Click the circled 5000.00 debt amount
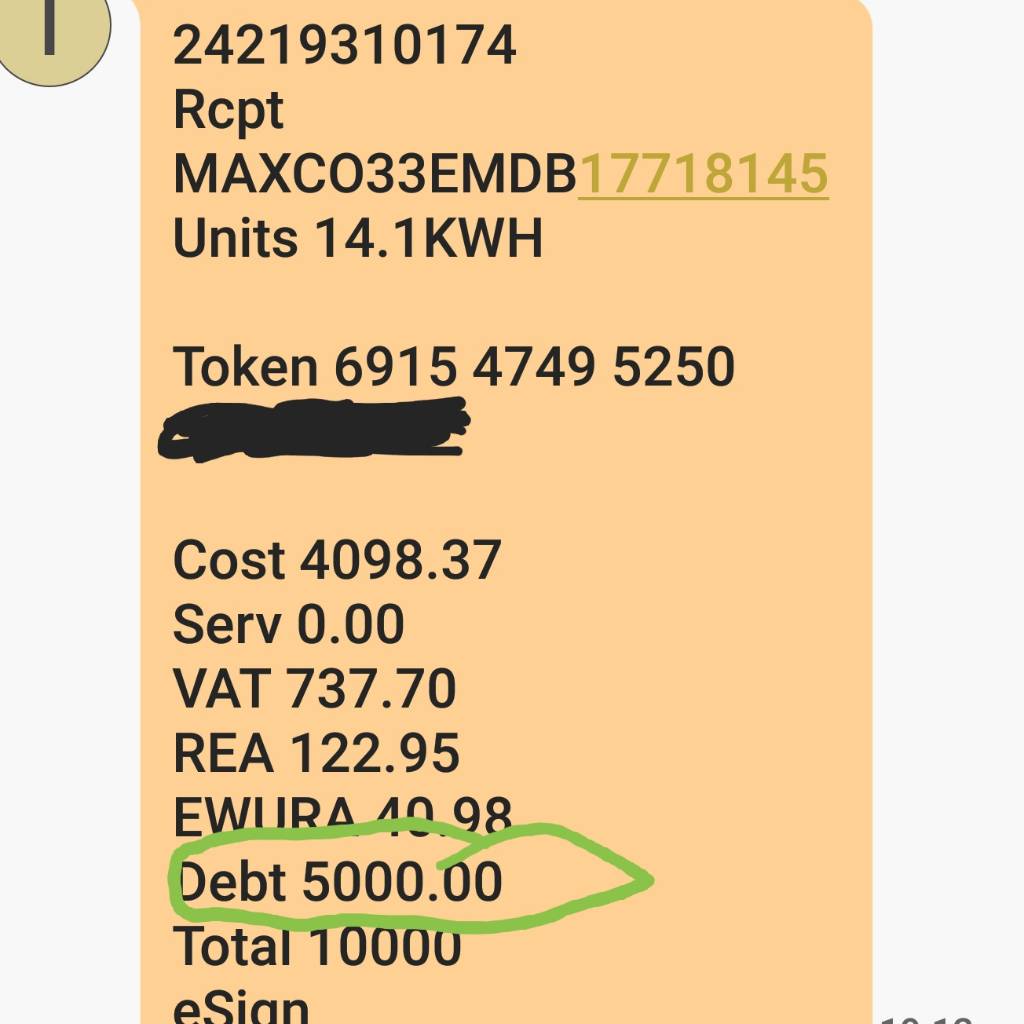The height and width of the screenshot is (1024, 1024). 402,882
